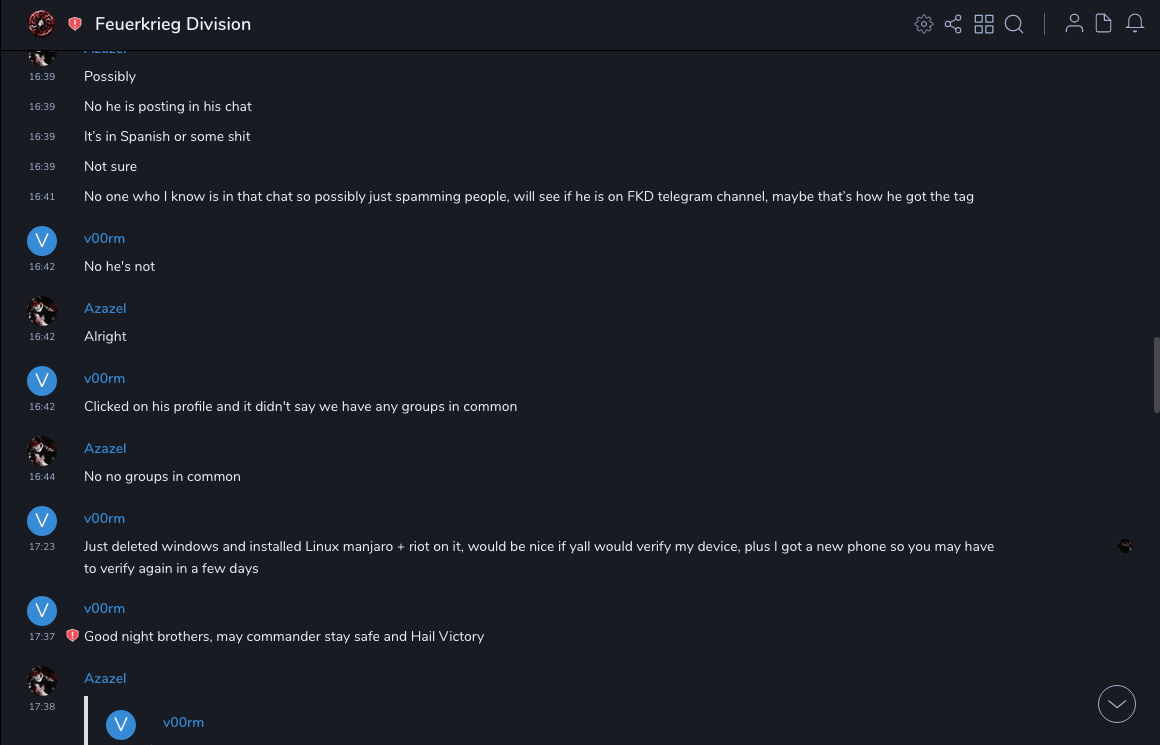Click the room avatar in the header
The image size is (1160, 745).
(41, 23)
